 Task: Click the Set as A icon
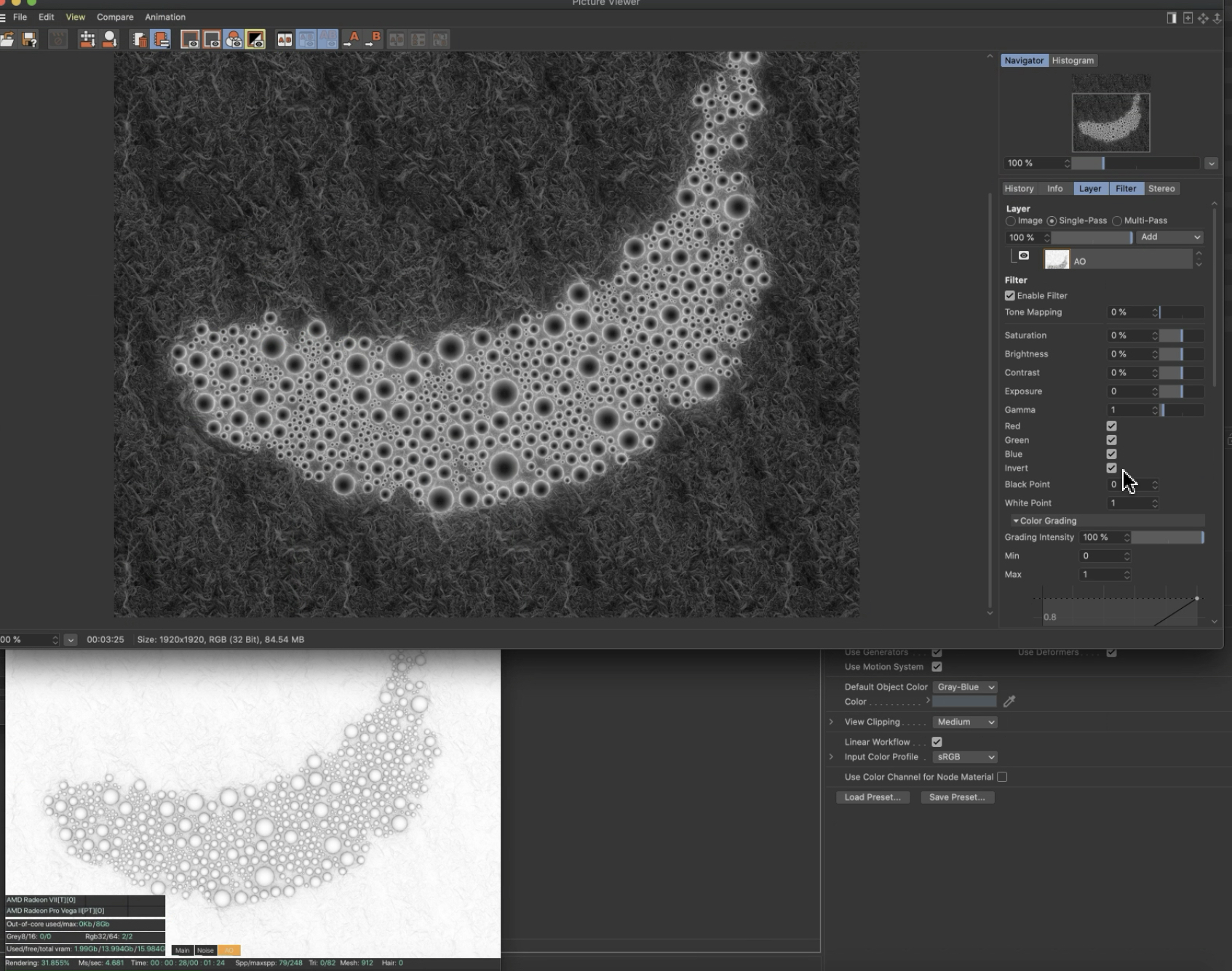tap(351, 39)
